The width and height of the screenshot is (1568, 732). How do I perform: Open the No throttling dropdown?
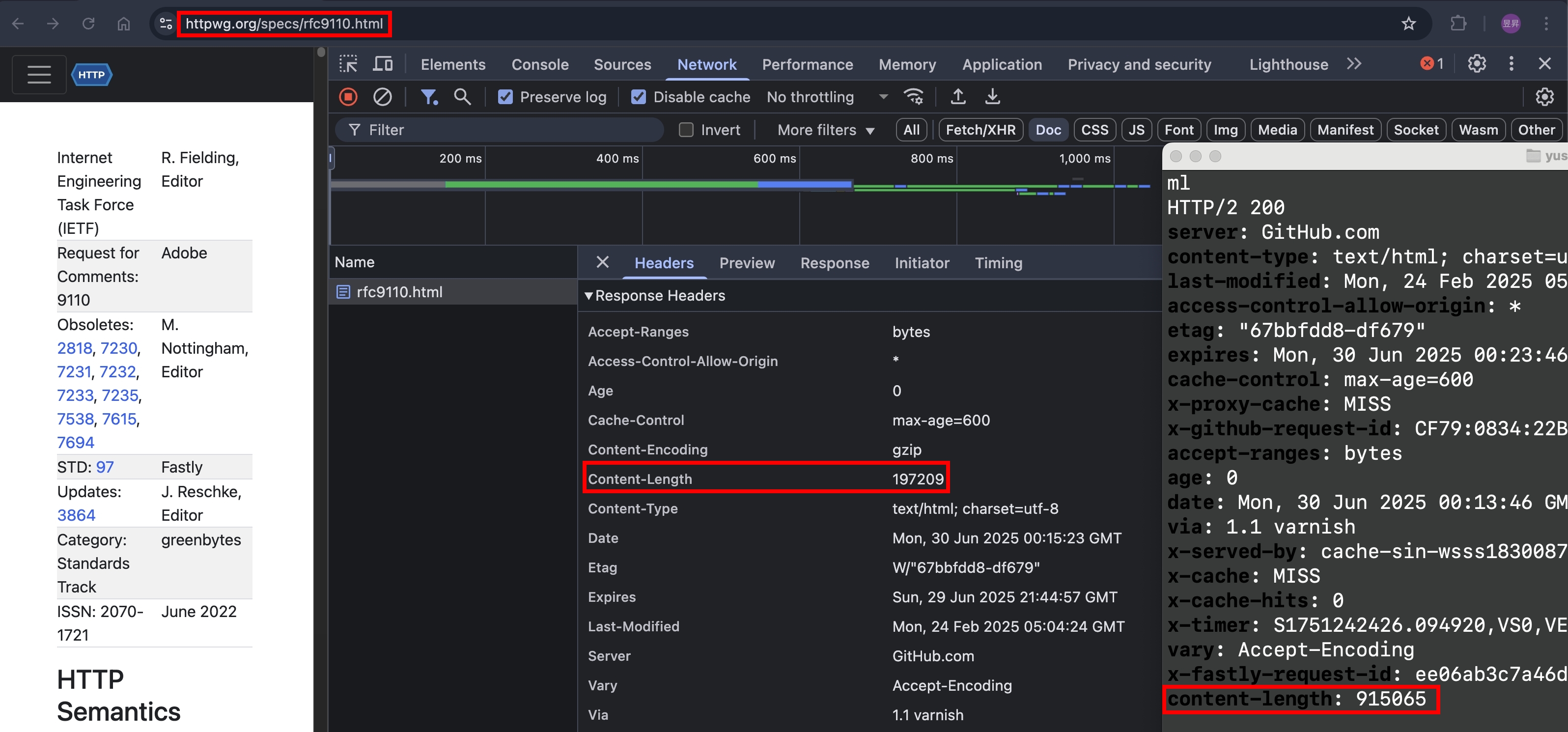827,97
